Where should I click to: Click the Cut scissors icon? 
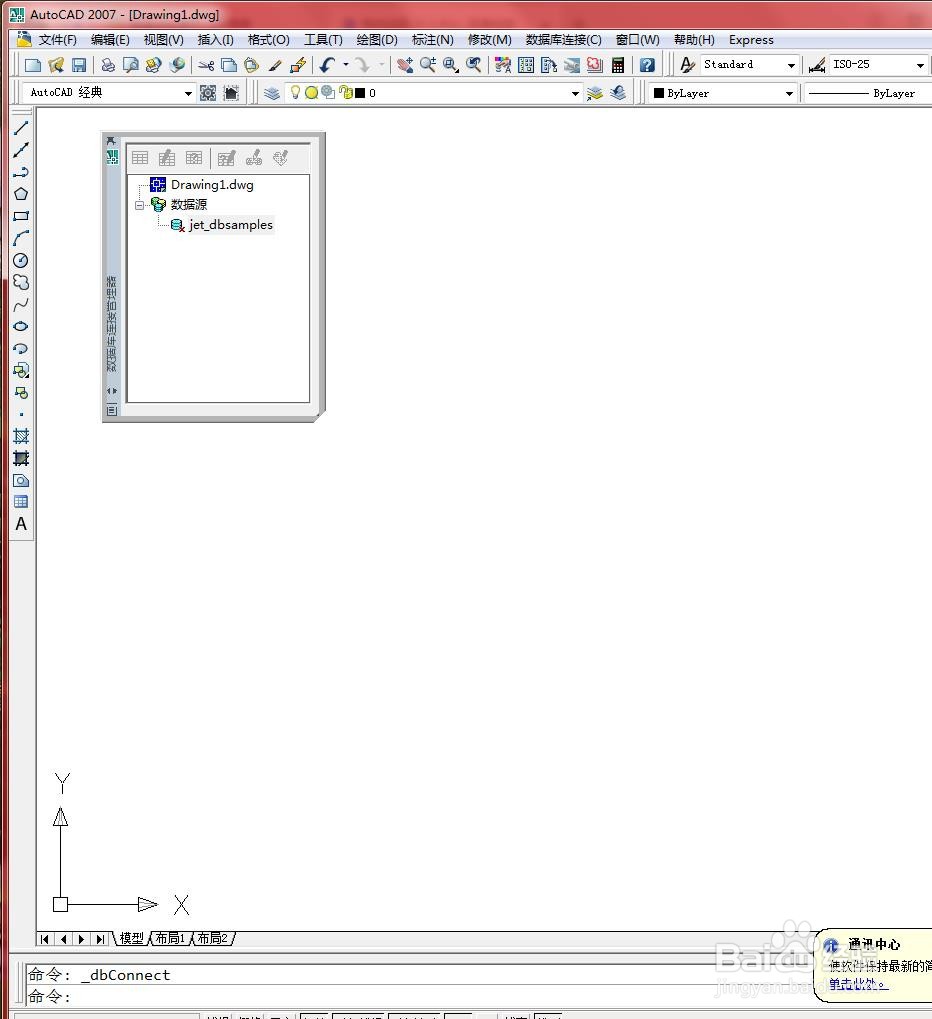207,65
